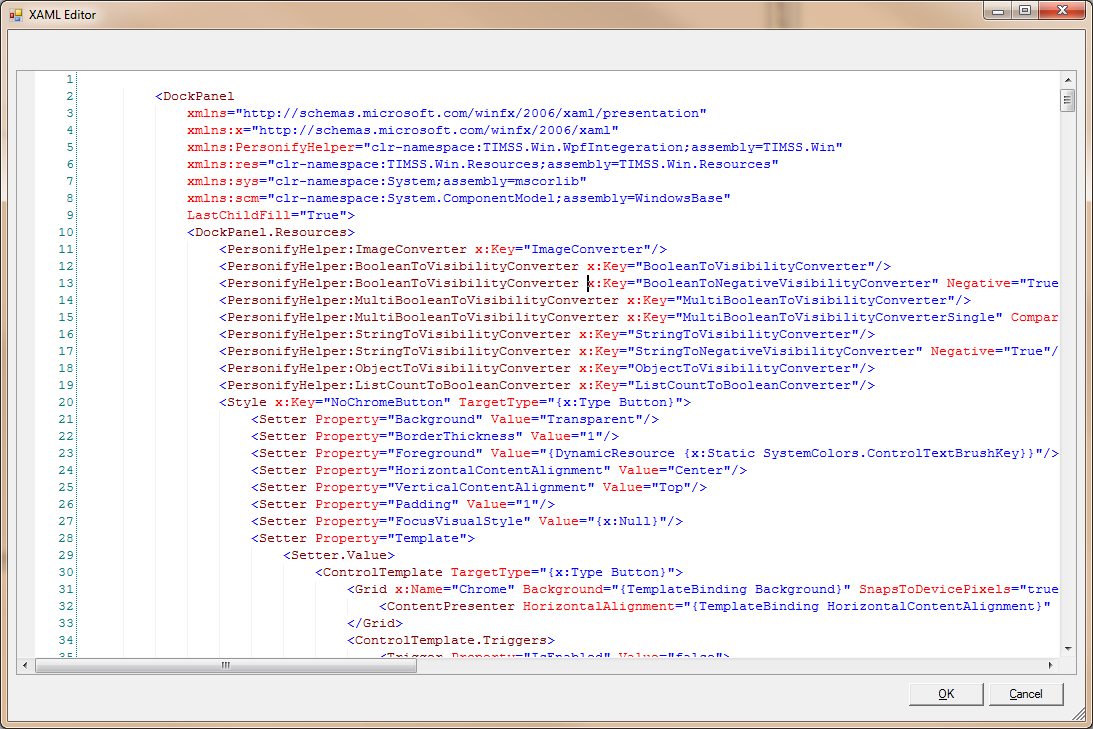Place cursor on the opening DockPanel tag

click(x=198, y=97)
